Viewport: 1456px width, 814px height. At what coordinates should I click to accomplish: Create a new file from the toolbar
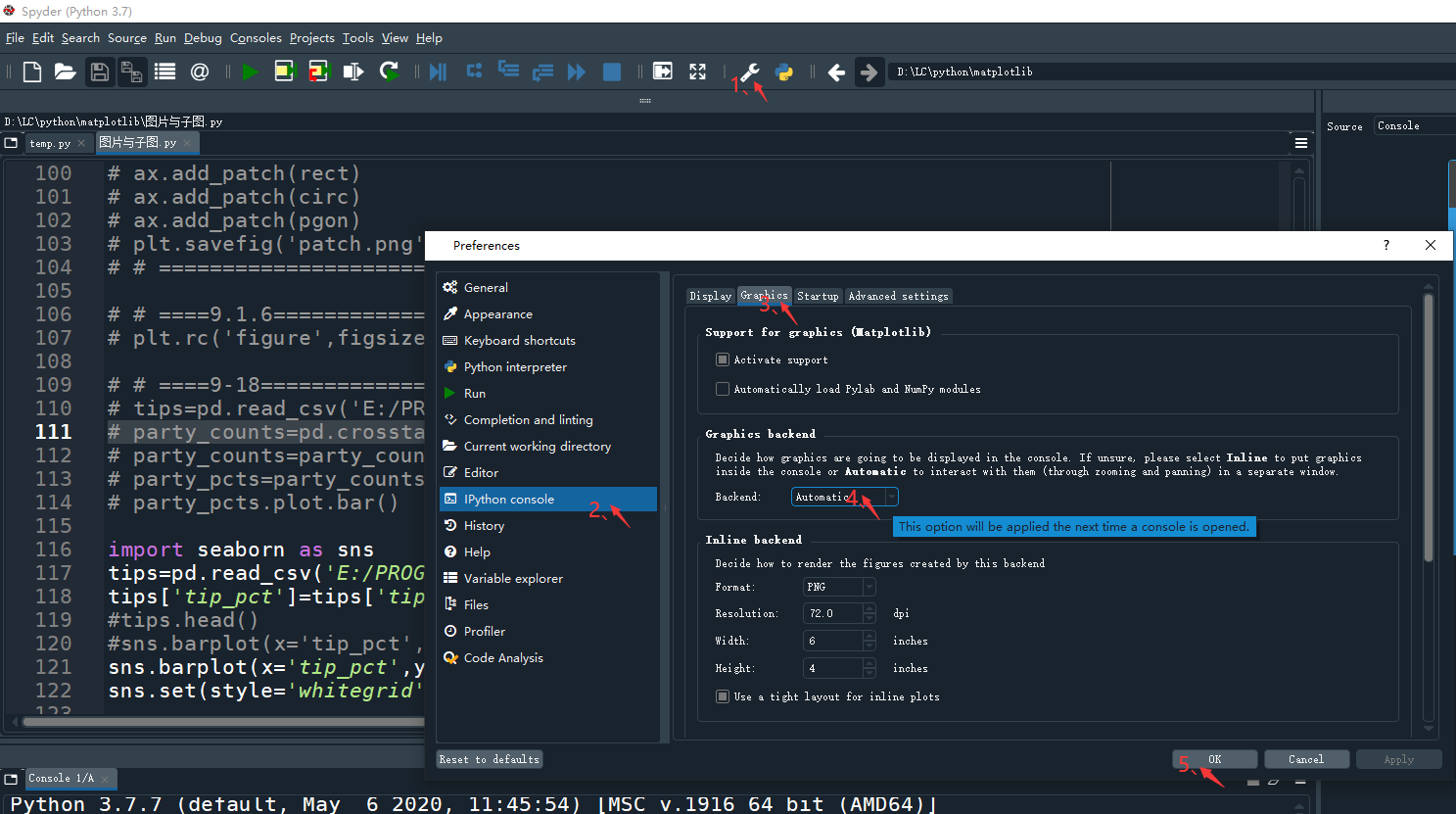(x=32, y=72)
